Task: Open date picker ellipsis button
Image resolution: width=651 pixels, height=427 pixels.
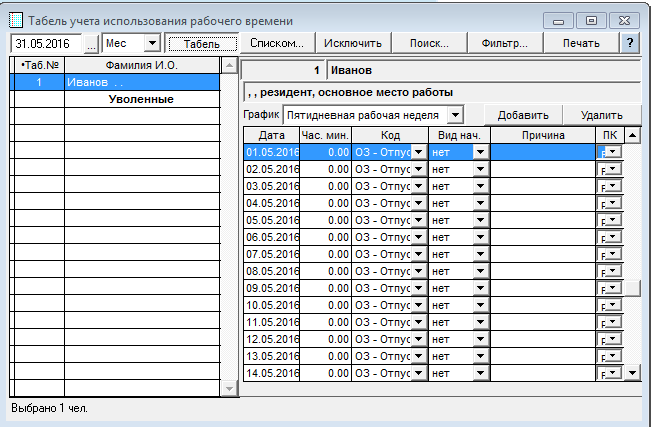Action: [x=91, y=44]
